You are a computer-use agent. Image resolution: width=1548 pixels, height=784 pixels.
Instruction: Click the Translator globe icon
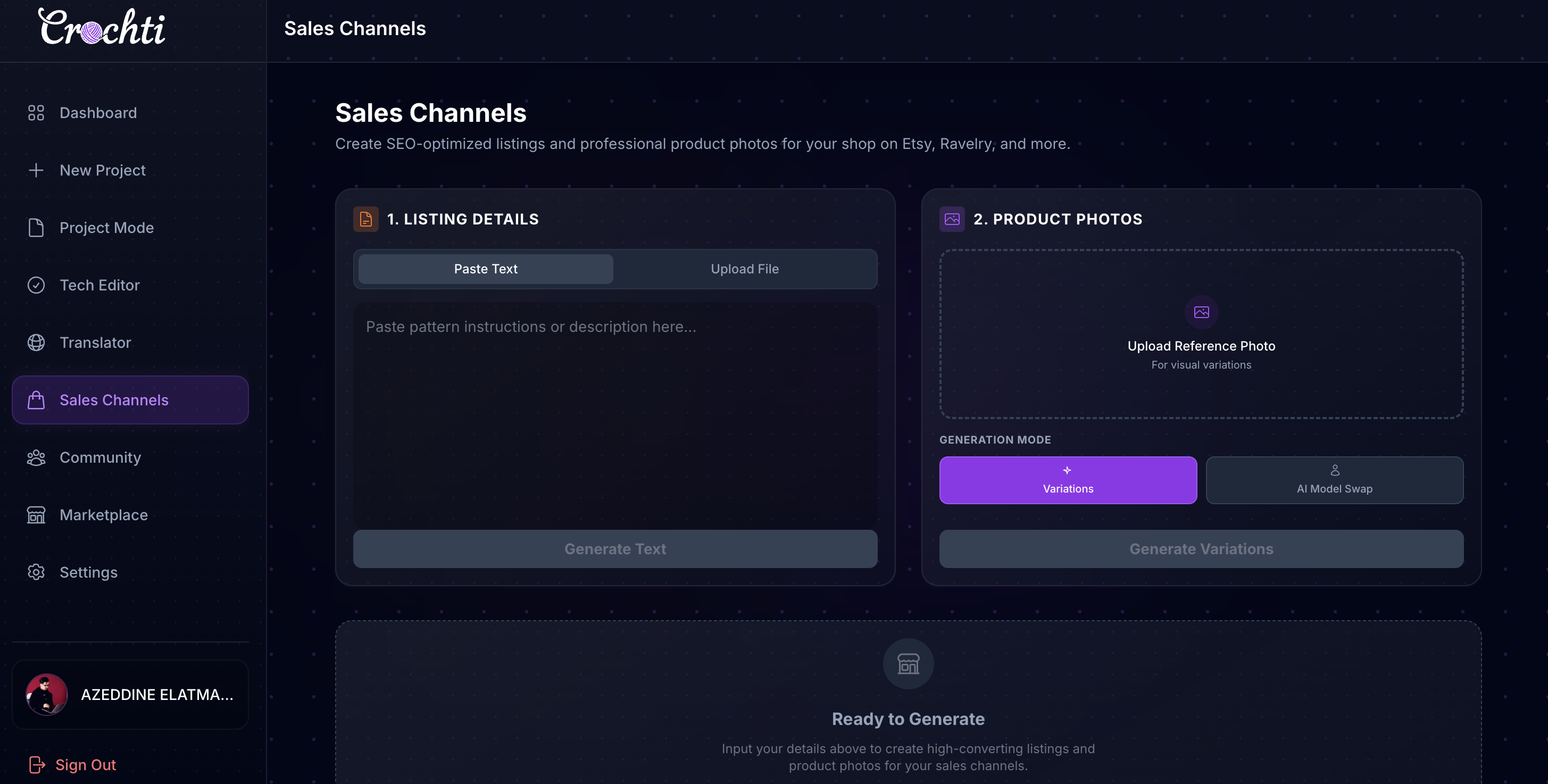(x=36, y=343)
